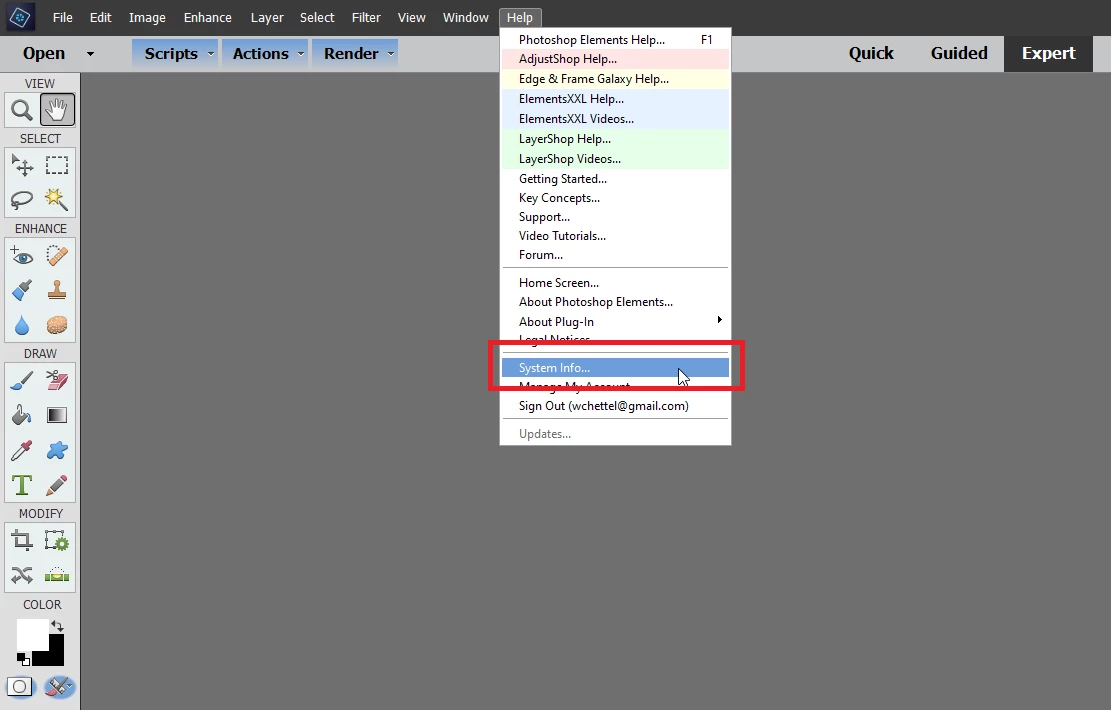Choose Photoshop Elements Help entry
Screen dimensions: 1111x710
click(616, 40)
